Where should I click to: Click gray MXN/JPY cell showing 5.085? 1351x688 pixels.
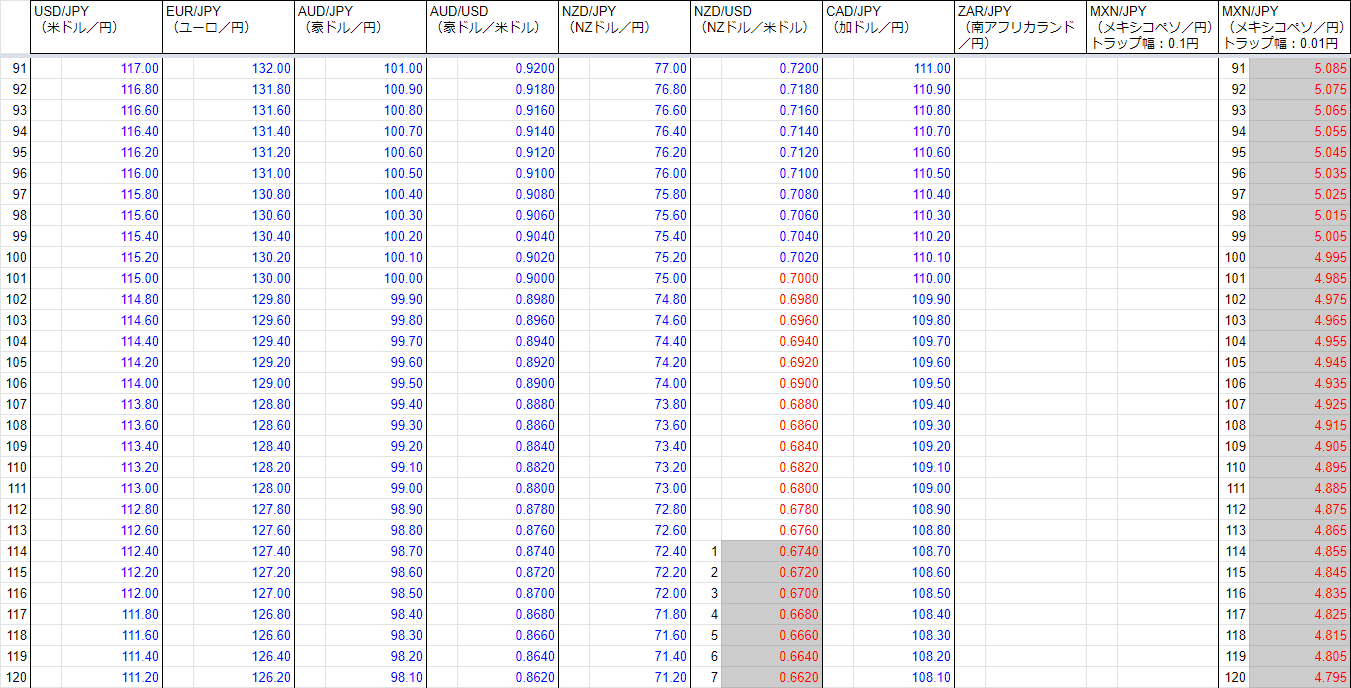[x=1299, y=68]
